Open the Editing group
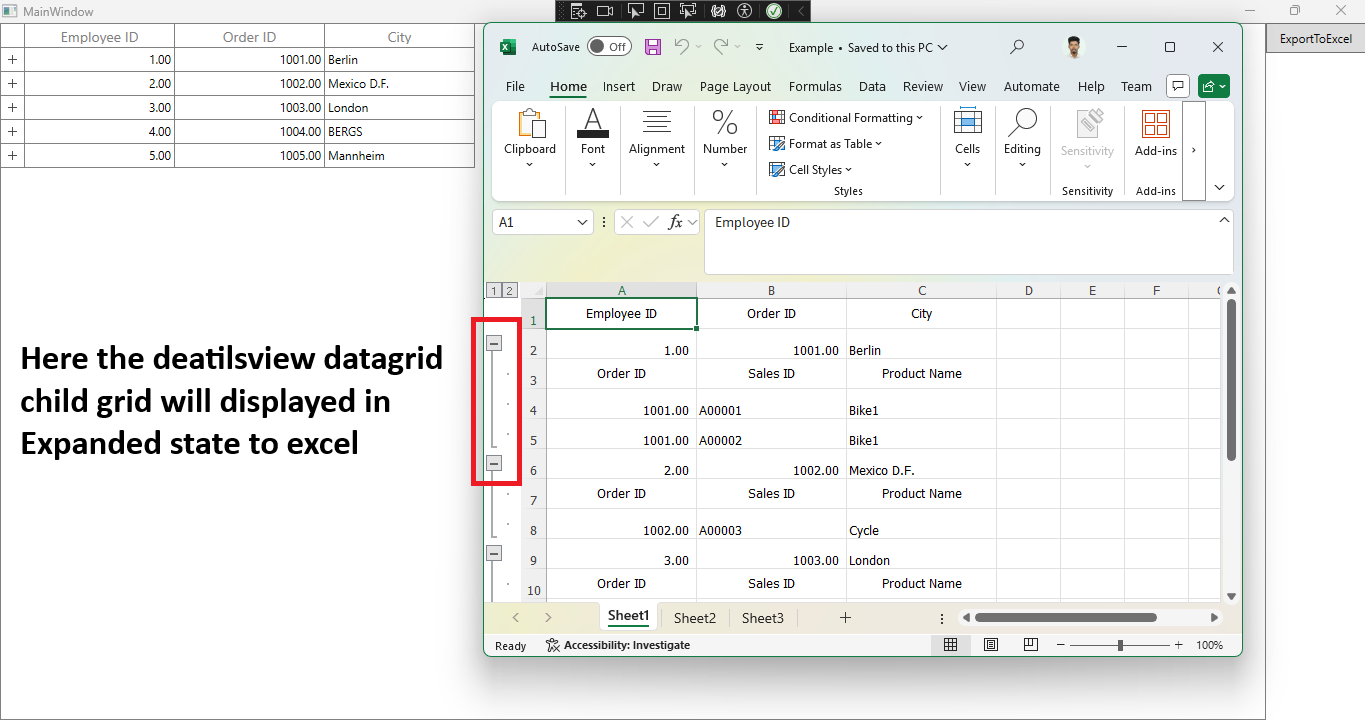The height and width of the screenshot is (720, 1365). [1022, 139]
